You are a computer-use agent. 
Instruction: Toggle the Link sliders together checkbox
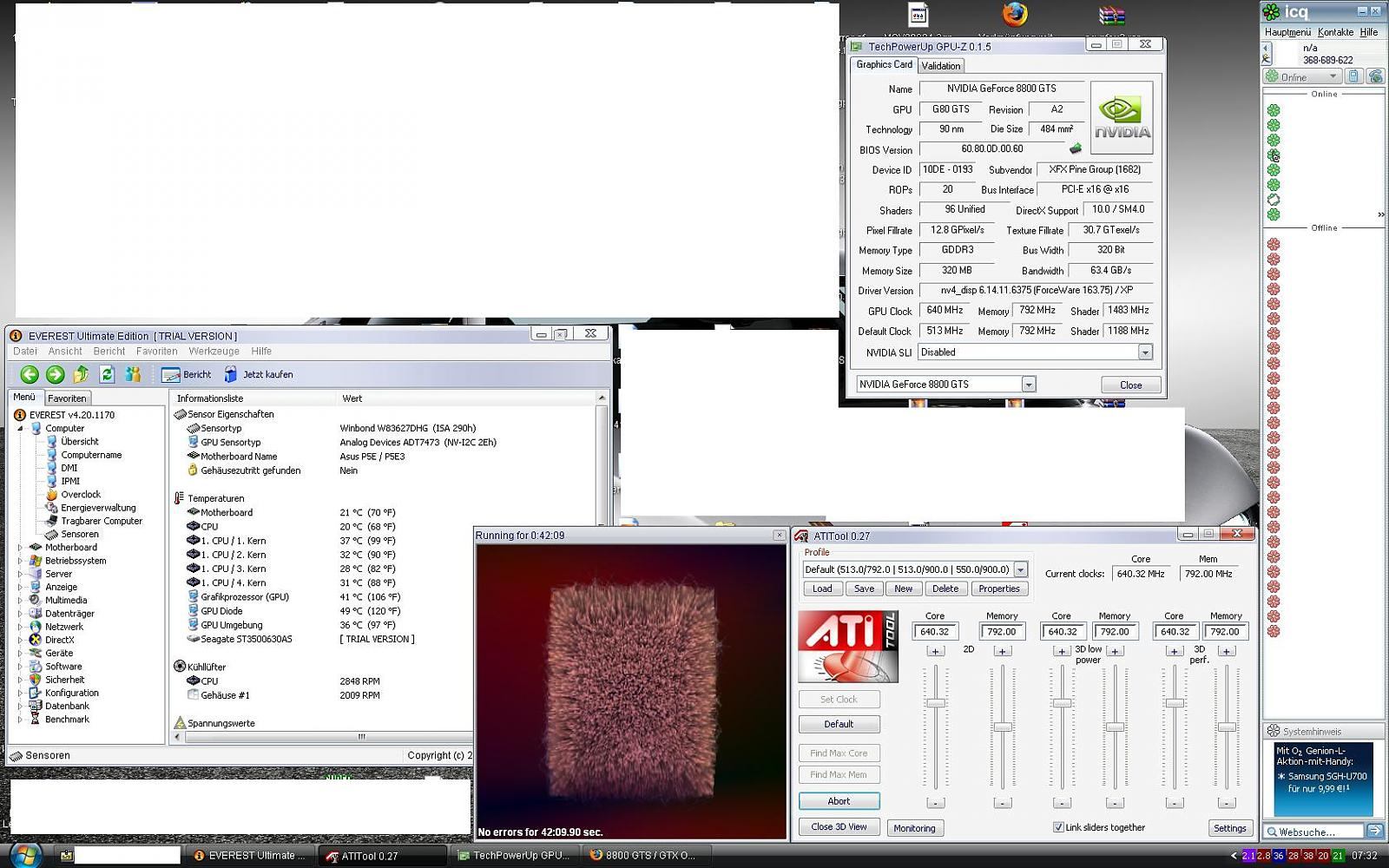pos(1058,827)
